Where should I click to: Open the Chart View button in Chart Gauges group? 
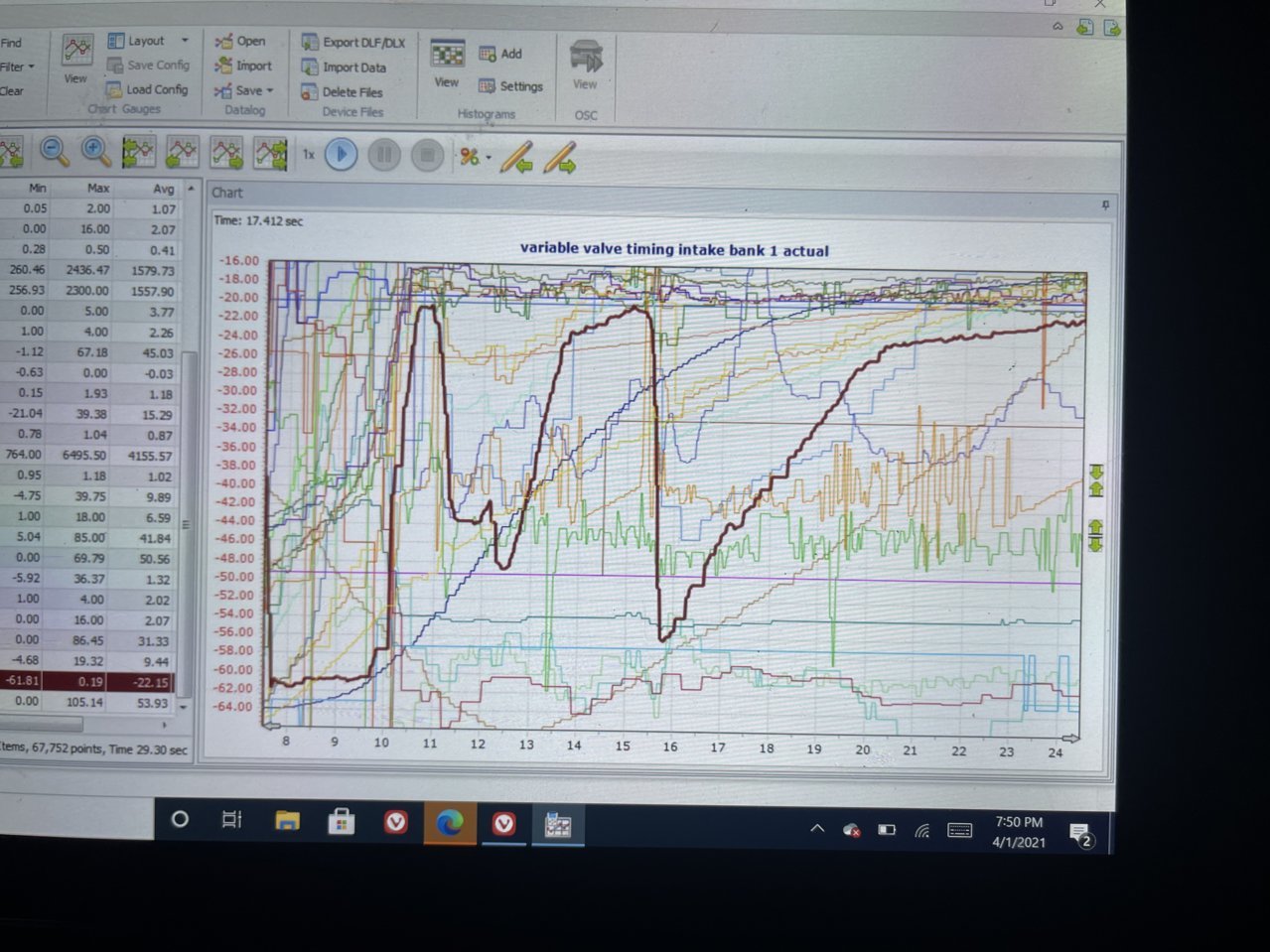click(x=76, y=60)
